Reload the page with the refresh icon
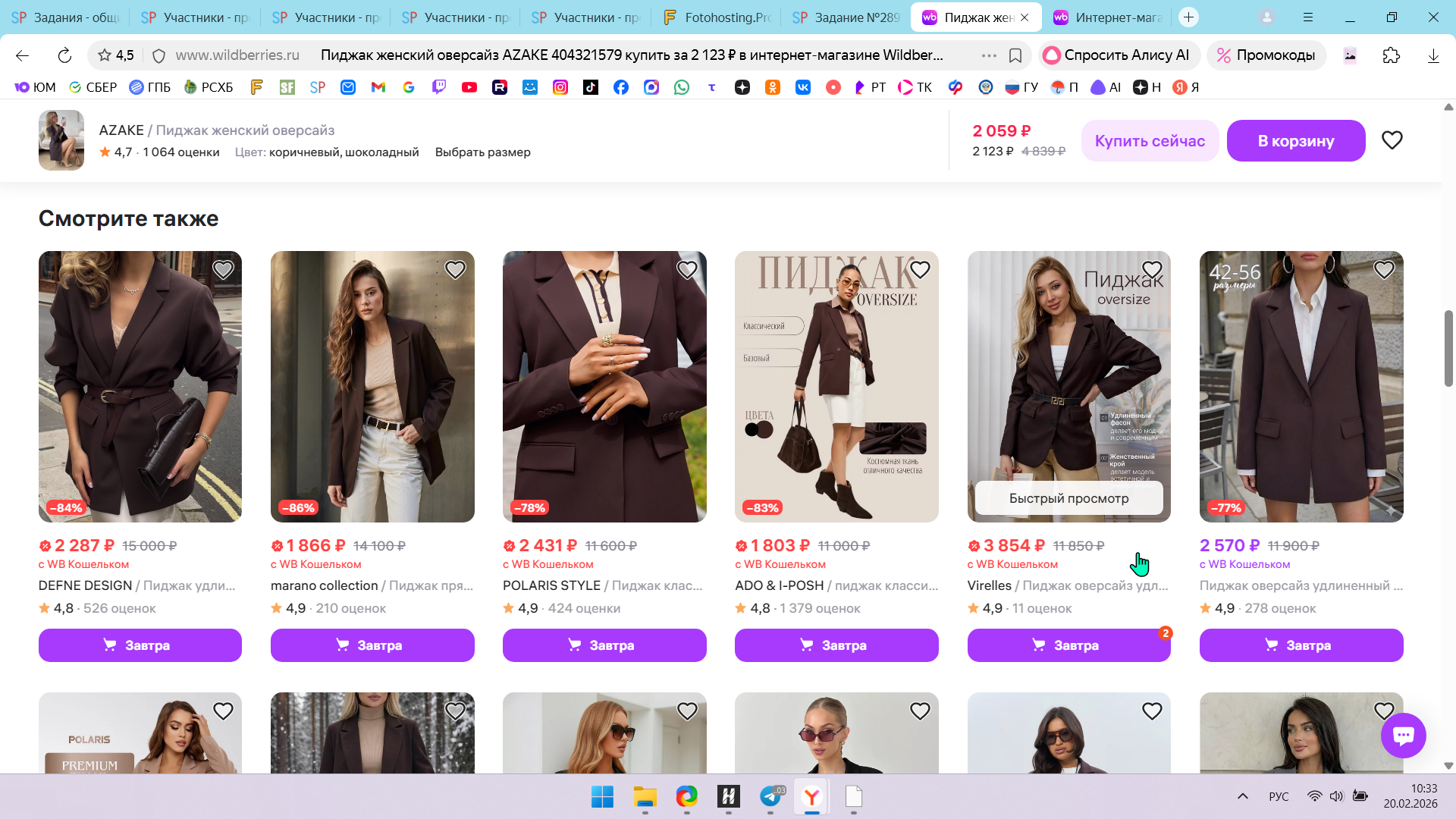Screen dimensions: 1456x819 pyautogui.click(x=64, y=55)
